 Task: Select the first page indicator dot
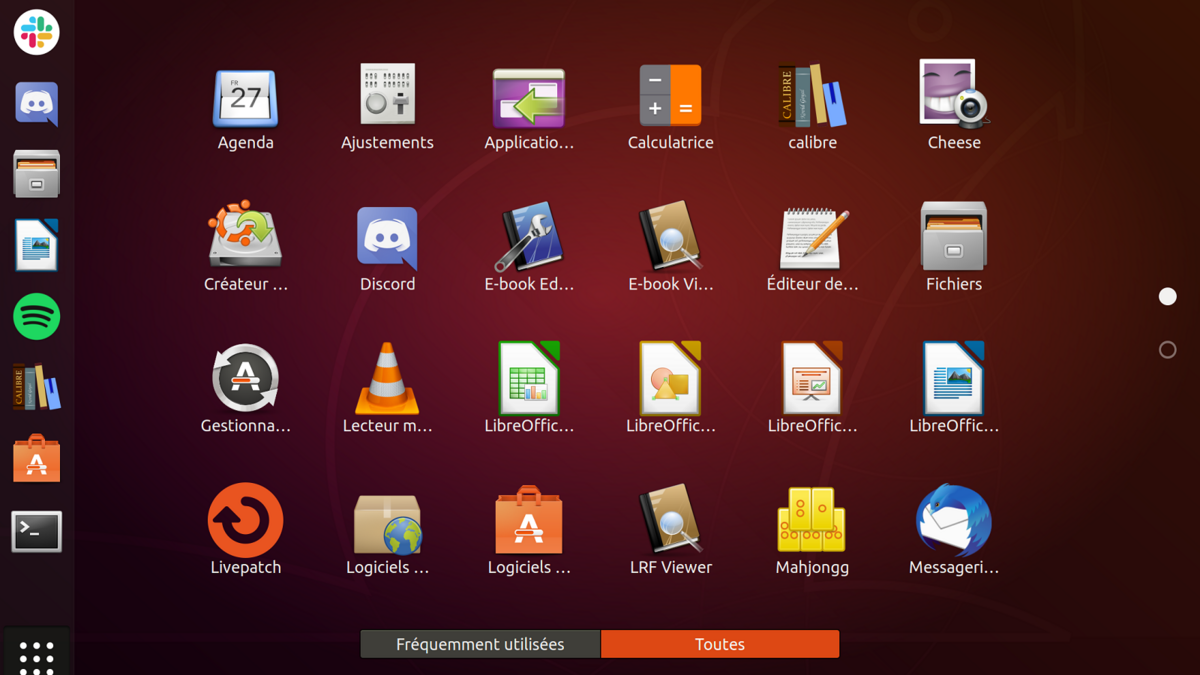1167,296
